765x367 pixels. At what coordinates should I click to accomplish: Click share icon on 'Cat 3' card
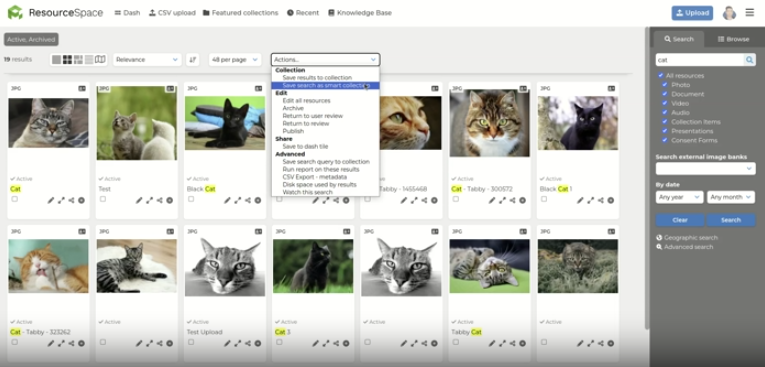point(336,343)
